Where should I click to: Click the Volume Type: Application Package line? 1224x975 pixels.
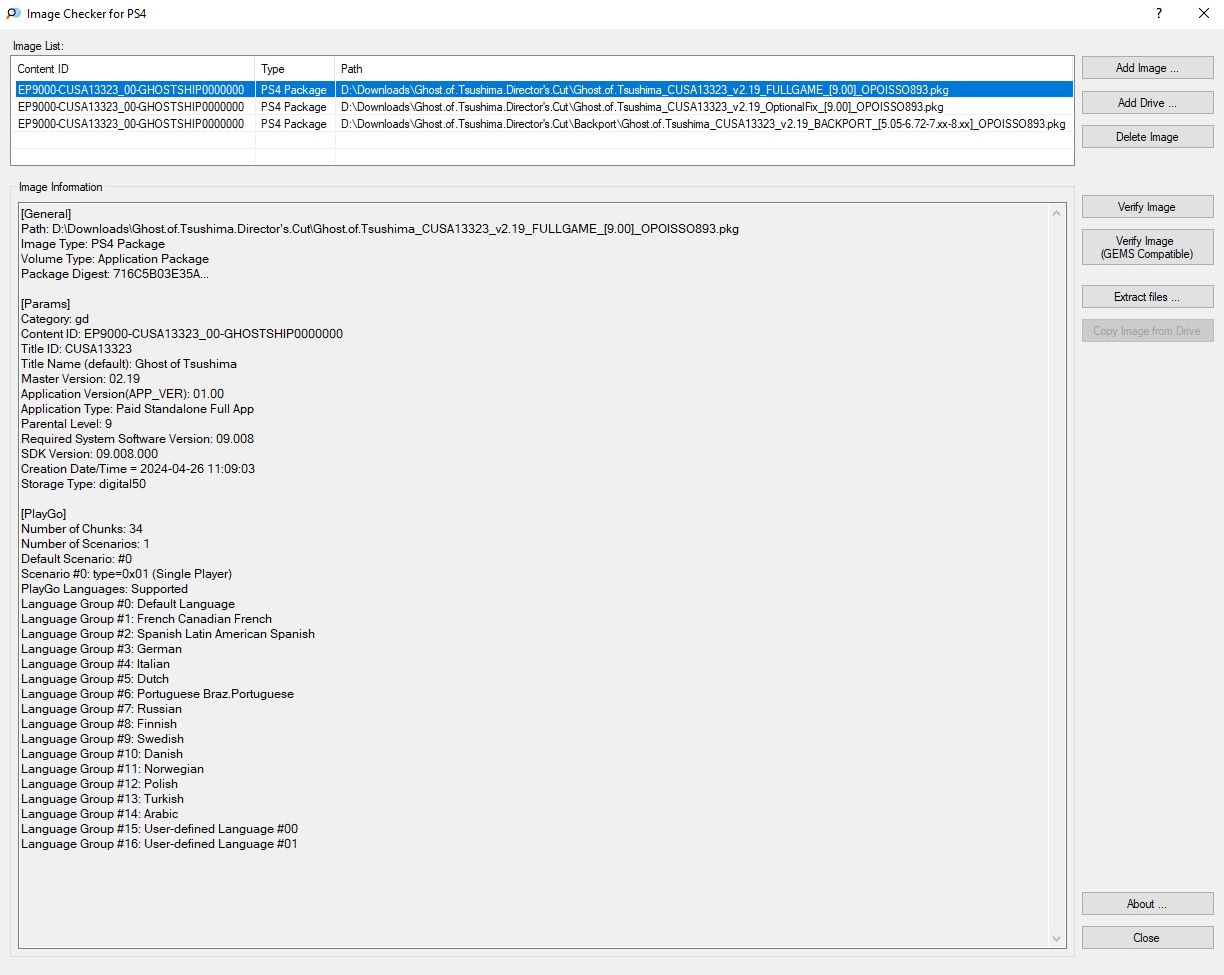[115, 259]
